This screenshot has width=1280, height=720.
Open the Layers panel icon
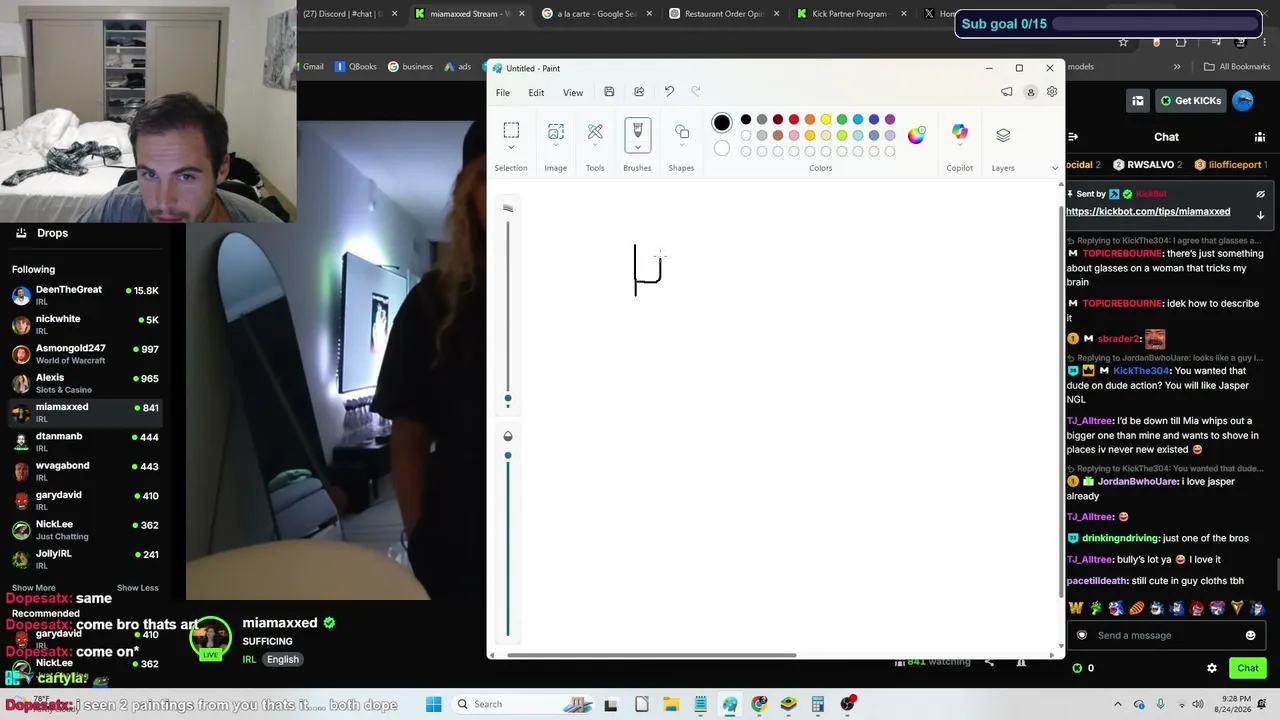1003,135
